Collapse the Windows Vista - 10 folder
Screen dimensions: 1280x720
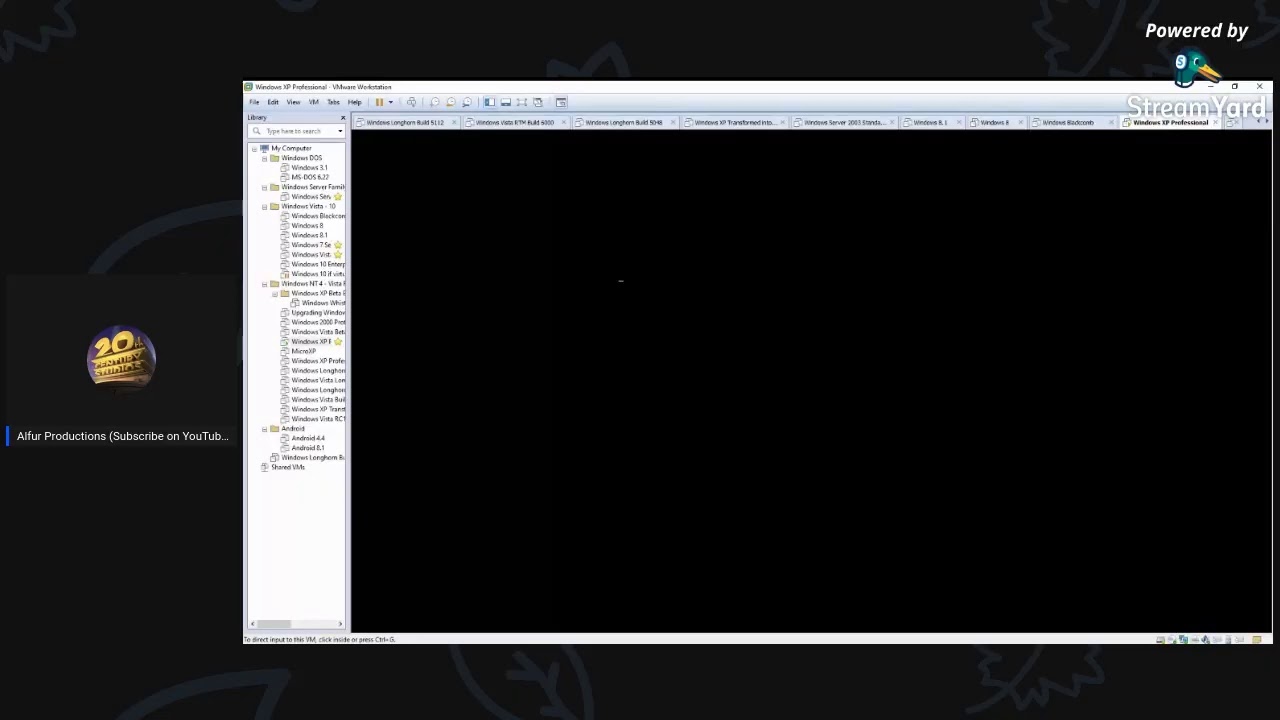click(264, 206)
